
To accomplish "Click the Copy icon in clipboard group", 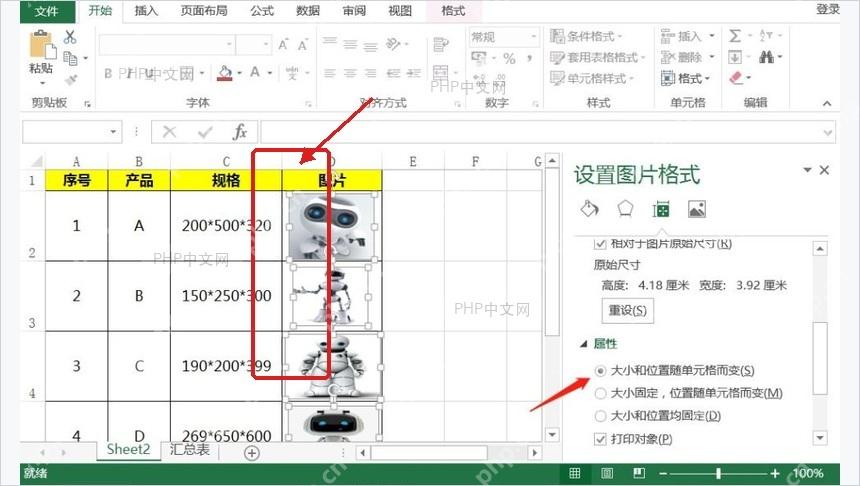I will click(70, 58).
